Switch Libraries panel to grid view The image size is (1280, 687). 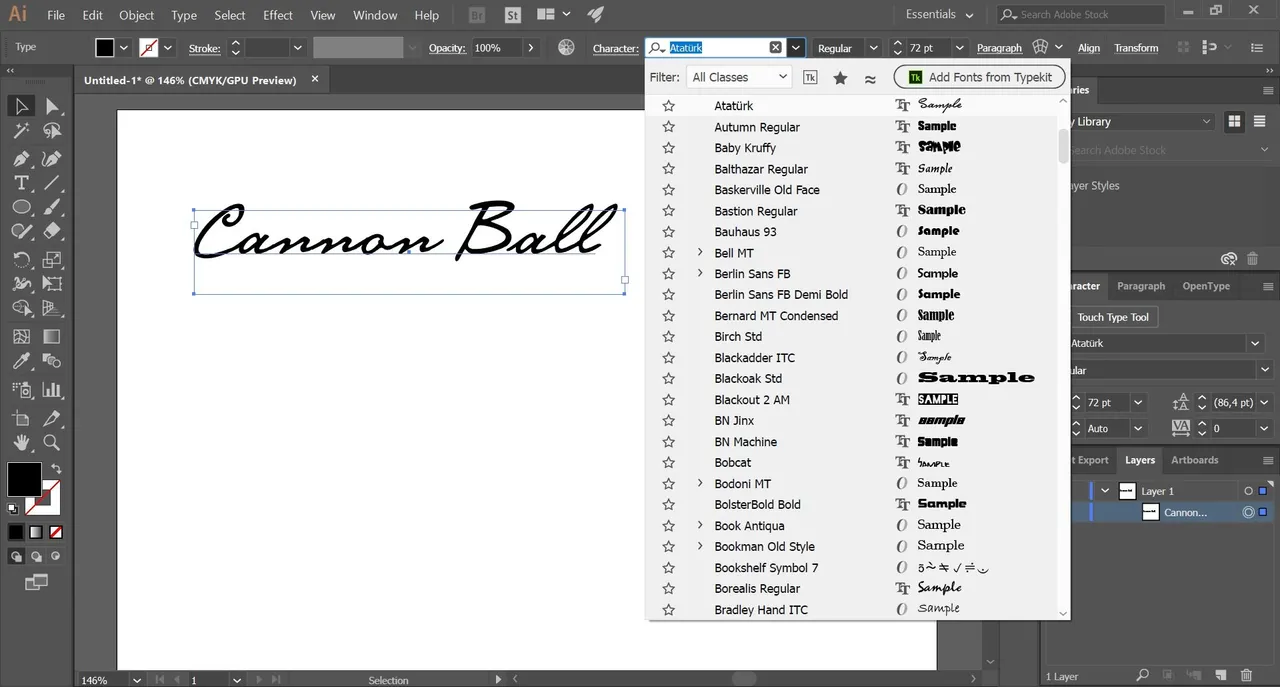pyautogui.click(x=1234, y=121)
